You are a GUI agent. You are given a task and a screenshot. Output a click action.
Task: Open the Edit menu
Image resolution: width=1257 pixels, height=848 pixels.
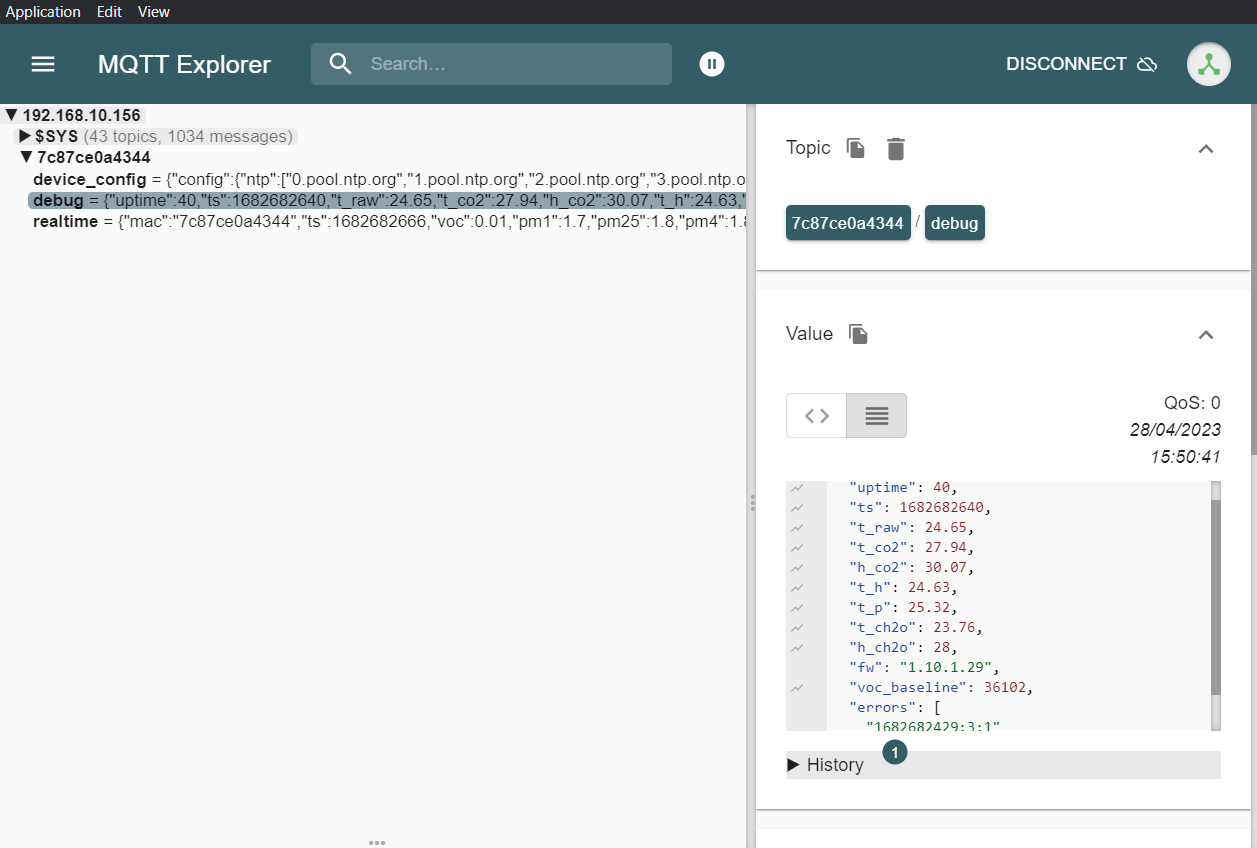click(x=109, y=12)
